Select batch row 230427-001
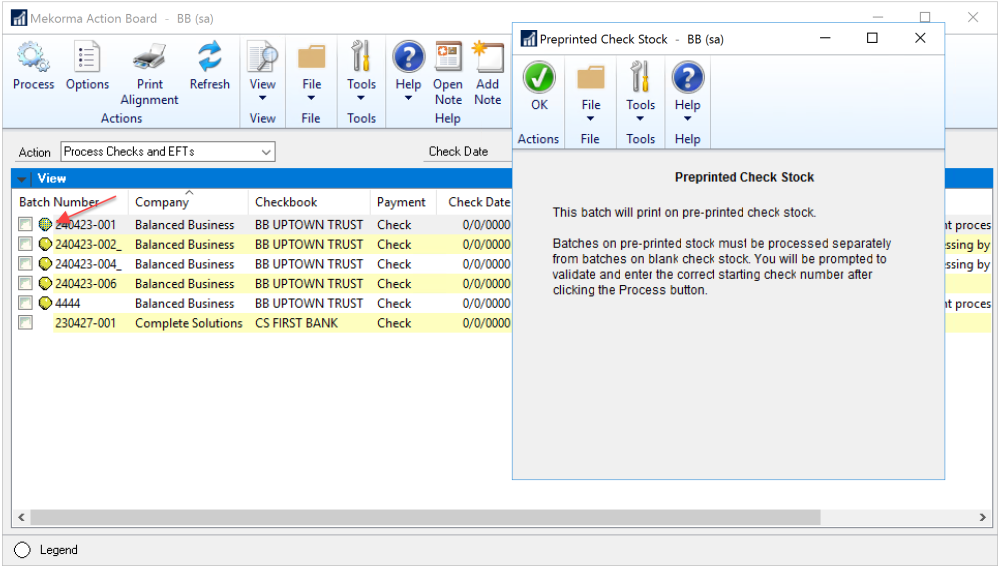Image resolution: width=1000 pixels, height=568 pixels. pyautogui.click(x=85, y=323)
